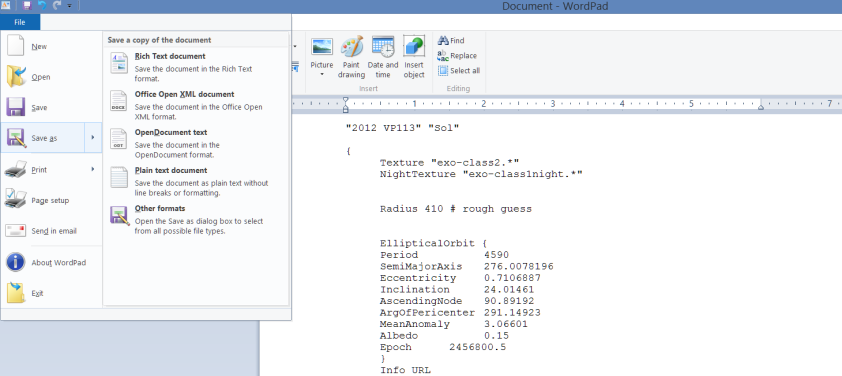The width and height of the screenshot is (842, 376).
Task: Open Page setup from File menu
Action: [51, 200]
